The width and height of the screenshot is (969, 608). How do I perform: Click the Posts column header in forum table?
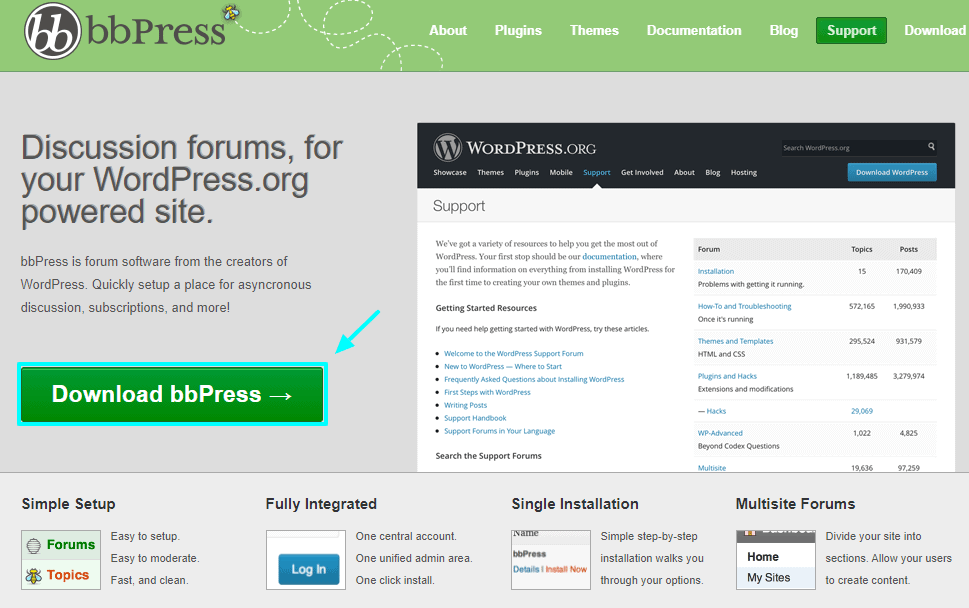[x=908, y=249]
